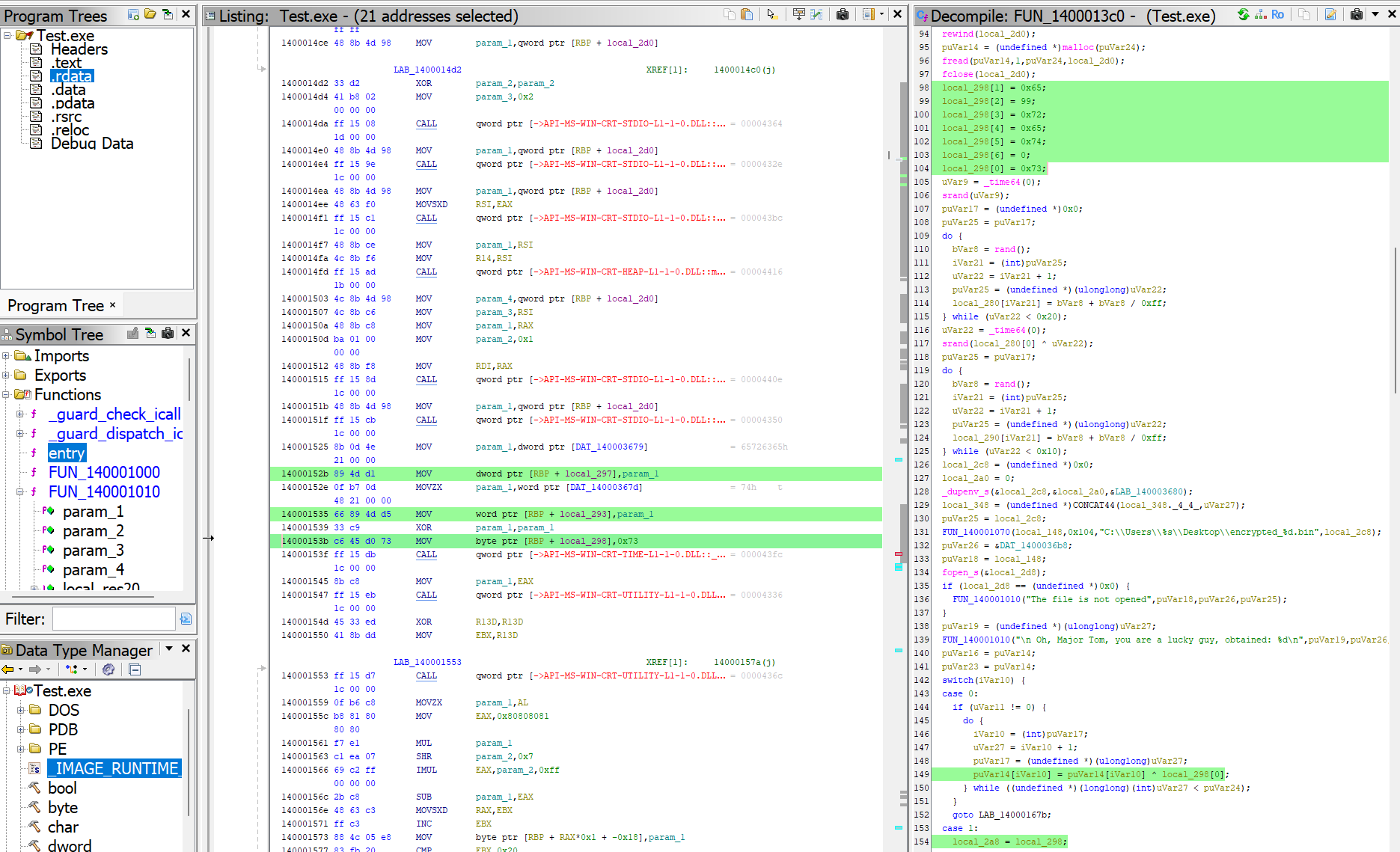Snapshot the Decompile panel with the camera icon

click(x=1356, y=15)
